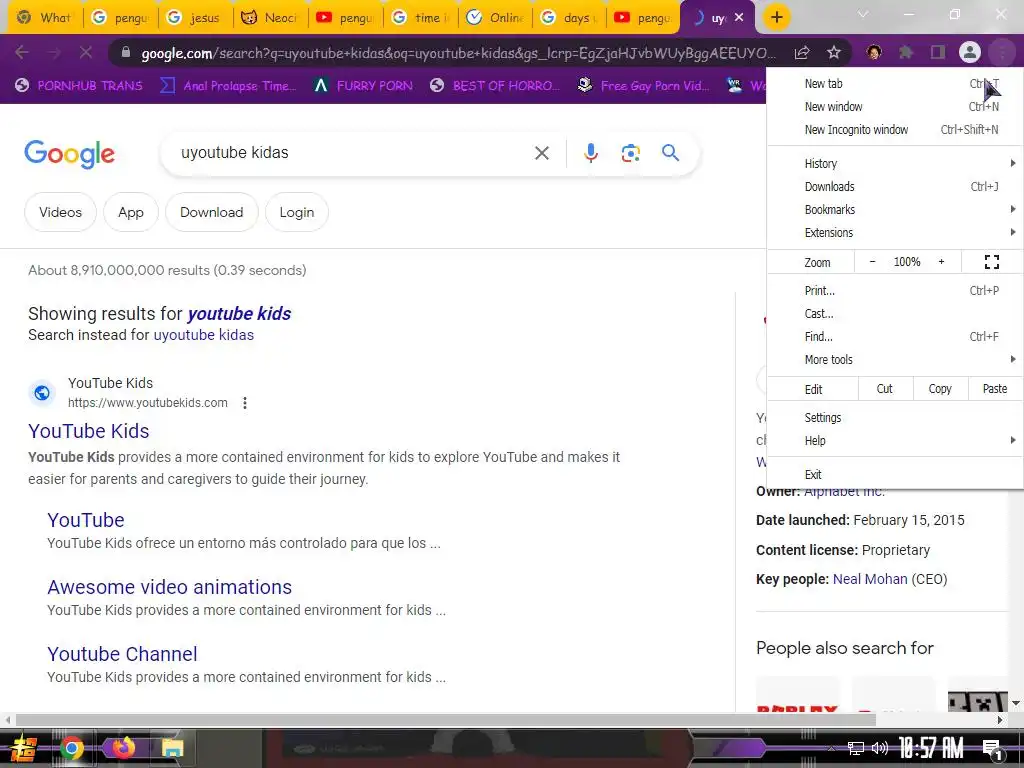Open the Chrome profile avatar
This screenshot has height=768, width=1024.
(970, 52)
